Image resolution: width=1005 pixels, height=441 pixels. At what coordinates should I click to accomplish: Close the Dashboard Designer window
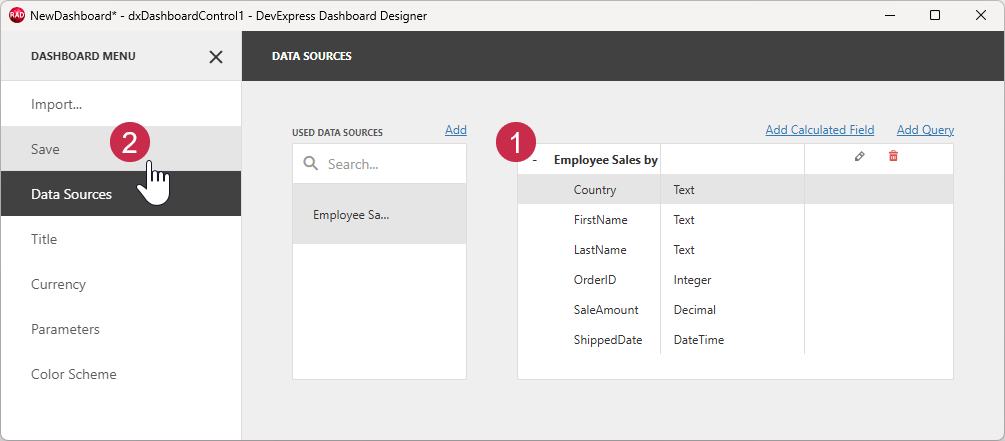tap(981, 15)
